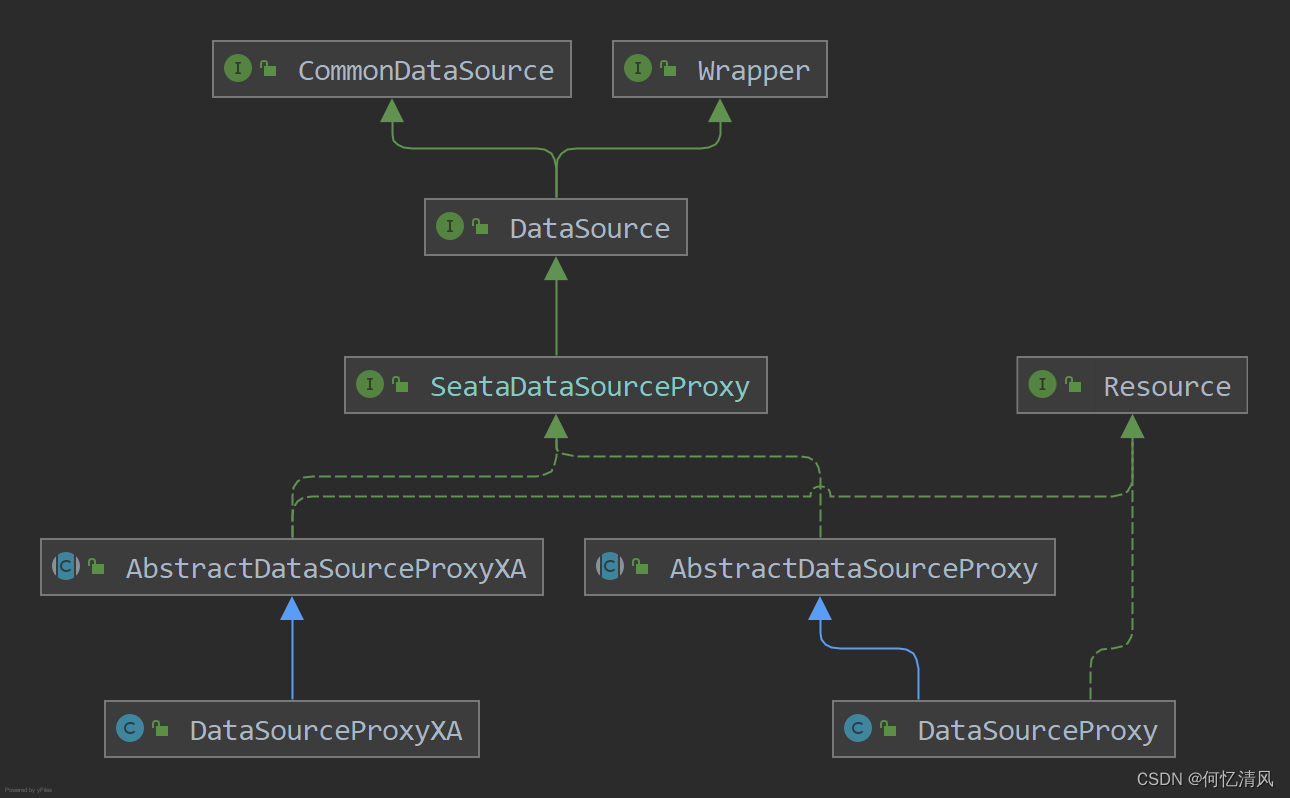Click the visibility lock icon on Wrapper

coord(668,69)
